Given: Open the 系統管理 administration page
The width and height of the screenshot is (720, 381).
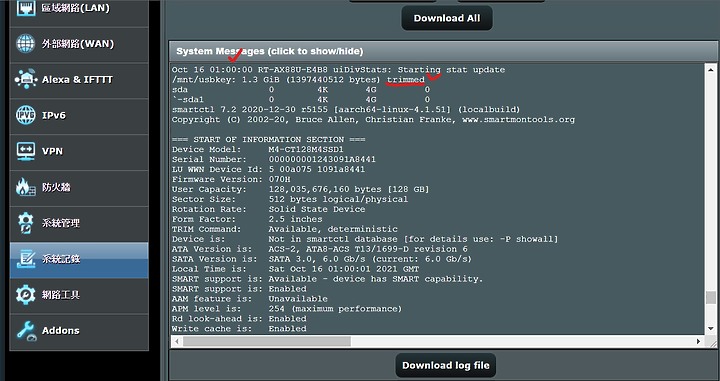Looking at the screenshot, I should pos(79,223).
